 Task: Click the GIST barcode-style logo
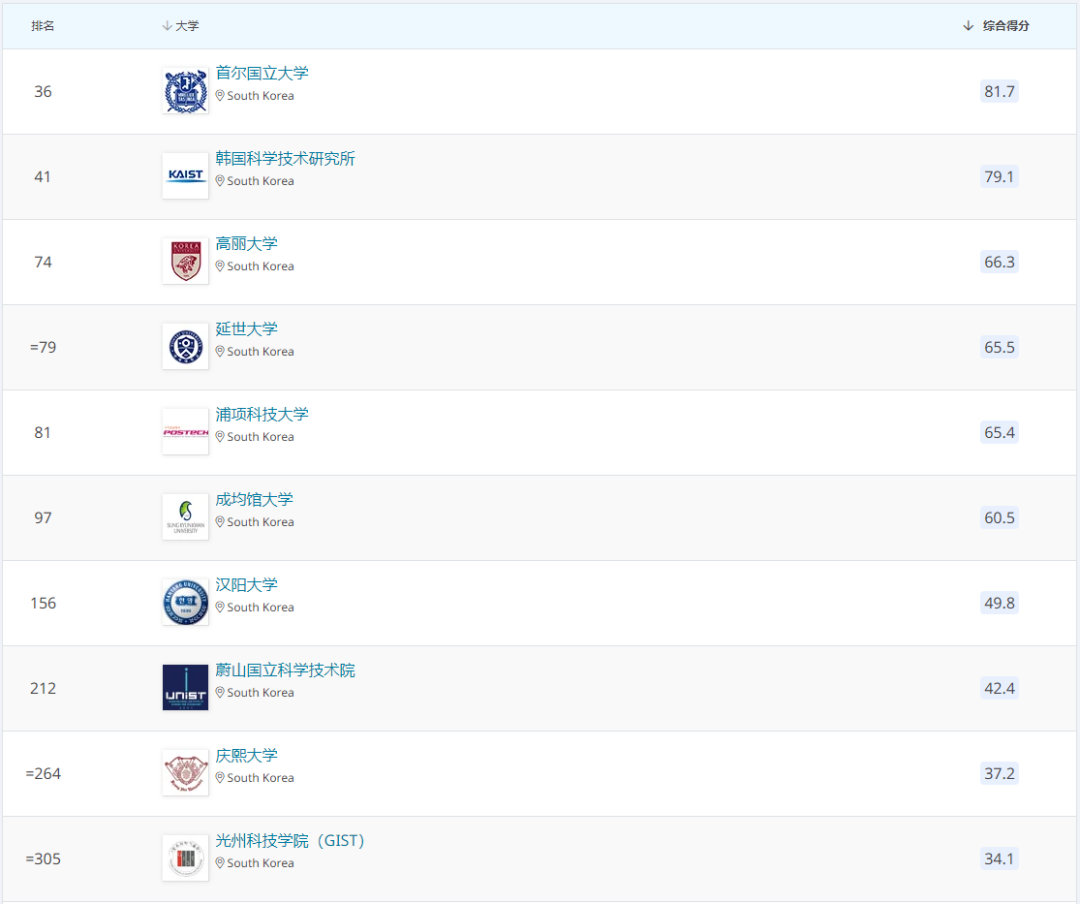click(x=185, y=859)
